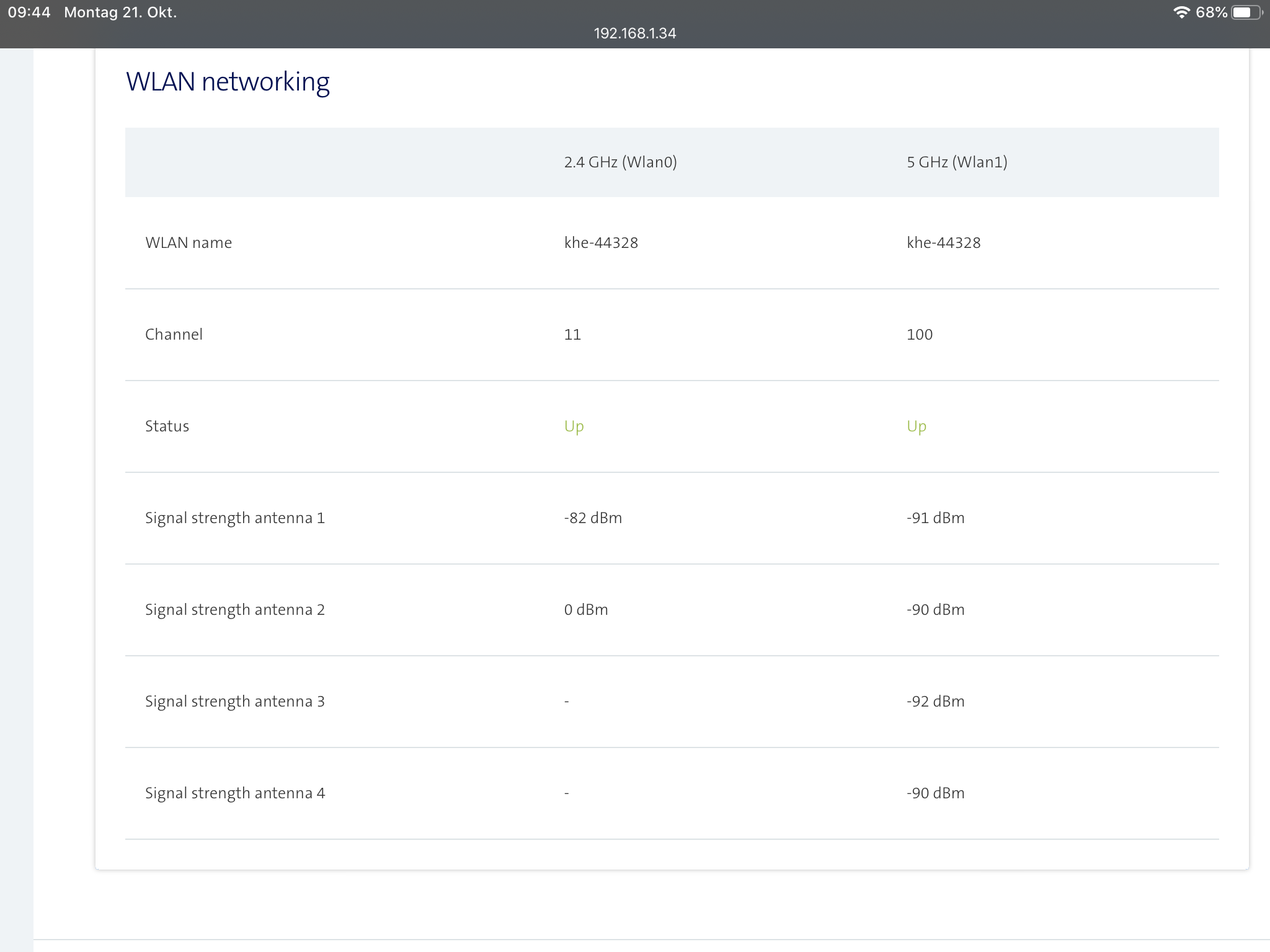This screenshot has width=1270, height=952.
Task: Tap the 68% battery percentage text
Action: click(1211, 12)
